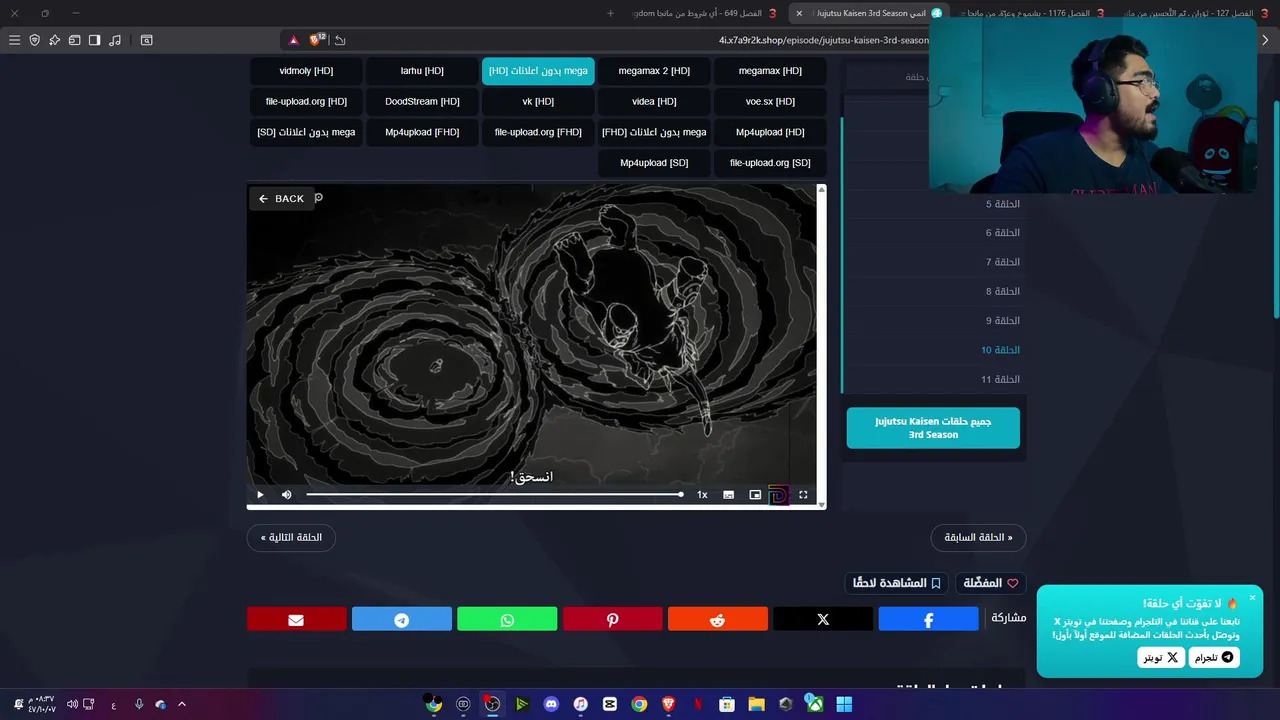Mute the video player volume
This screenshot has height=720, width=1280.
[x=287, y=495]
